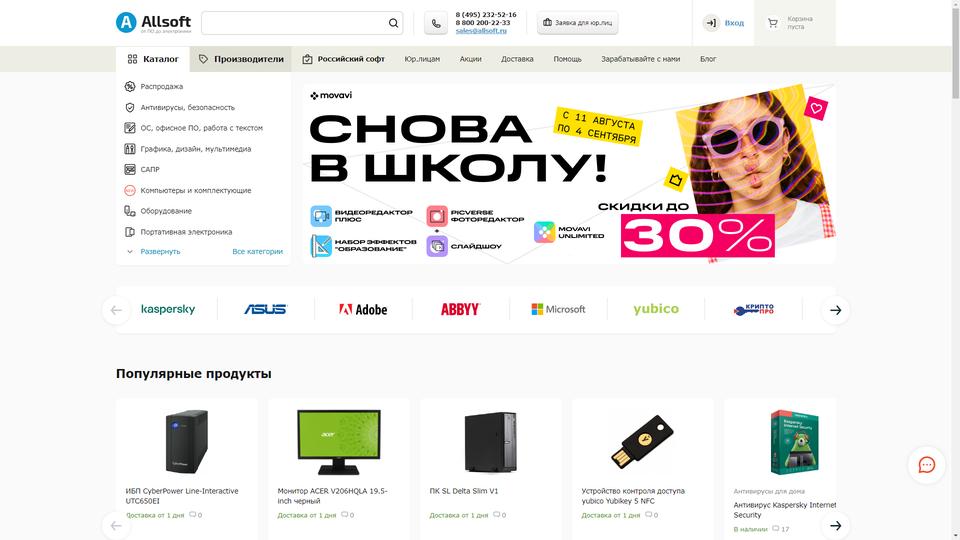Click into the search input field

[294, 23]
